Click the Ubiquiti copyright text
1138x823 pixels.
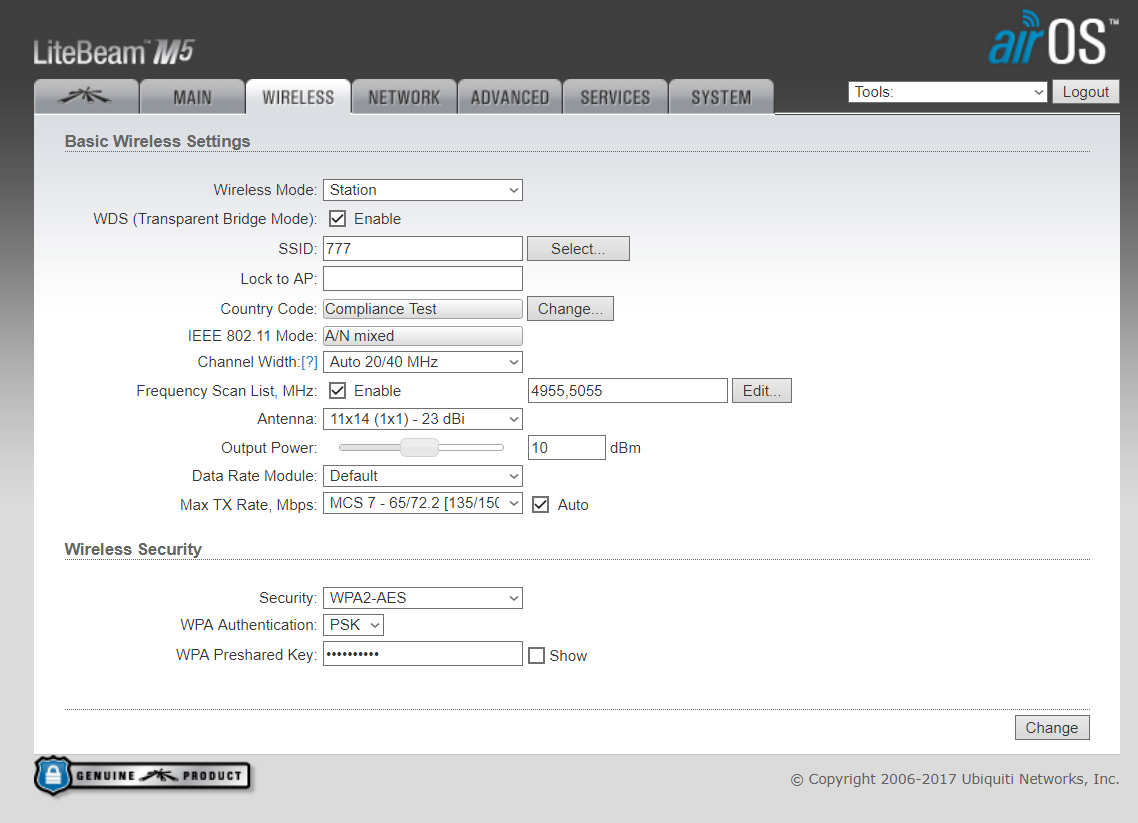tap(955, 779)
